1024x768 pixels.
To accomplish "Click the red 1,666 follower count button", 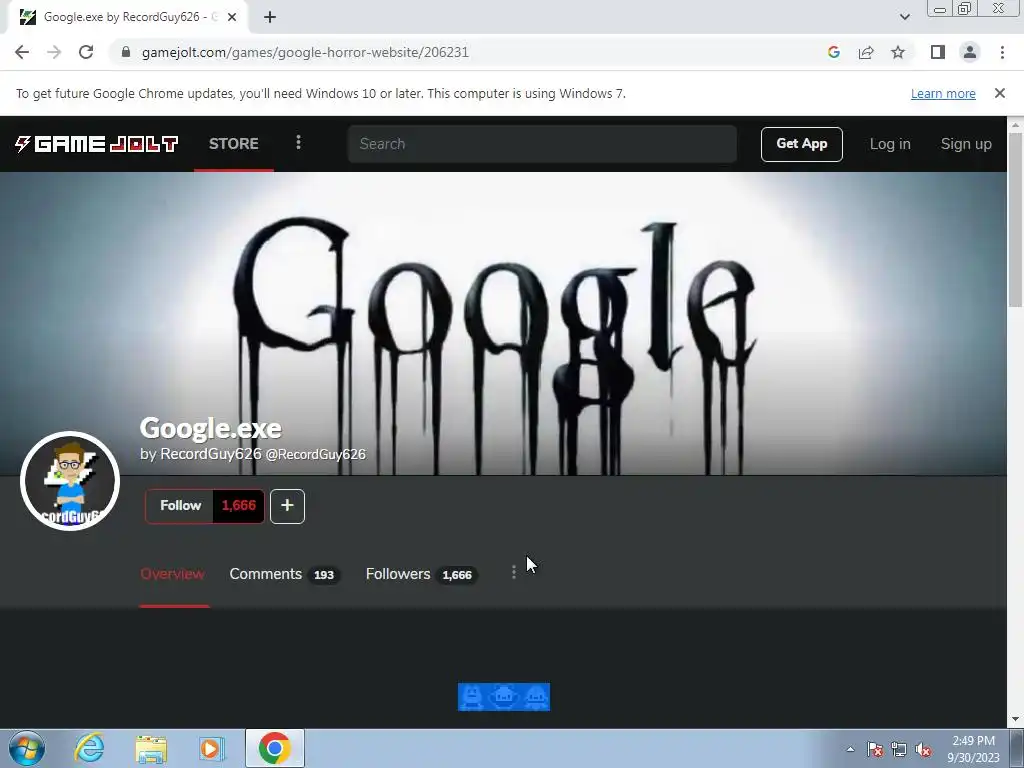I will point(238,505).
